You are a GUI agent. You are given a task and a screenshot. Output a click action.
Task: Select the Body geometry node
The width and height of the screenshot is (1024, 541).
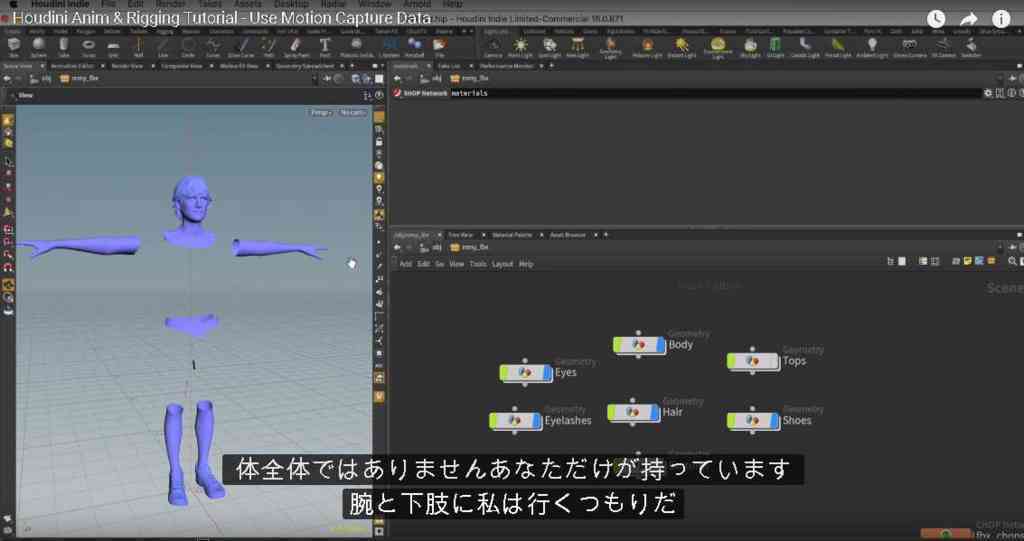639,345
